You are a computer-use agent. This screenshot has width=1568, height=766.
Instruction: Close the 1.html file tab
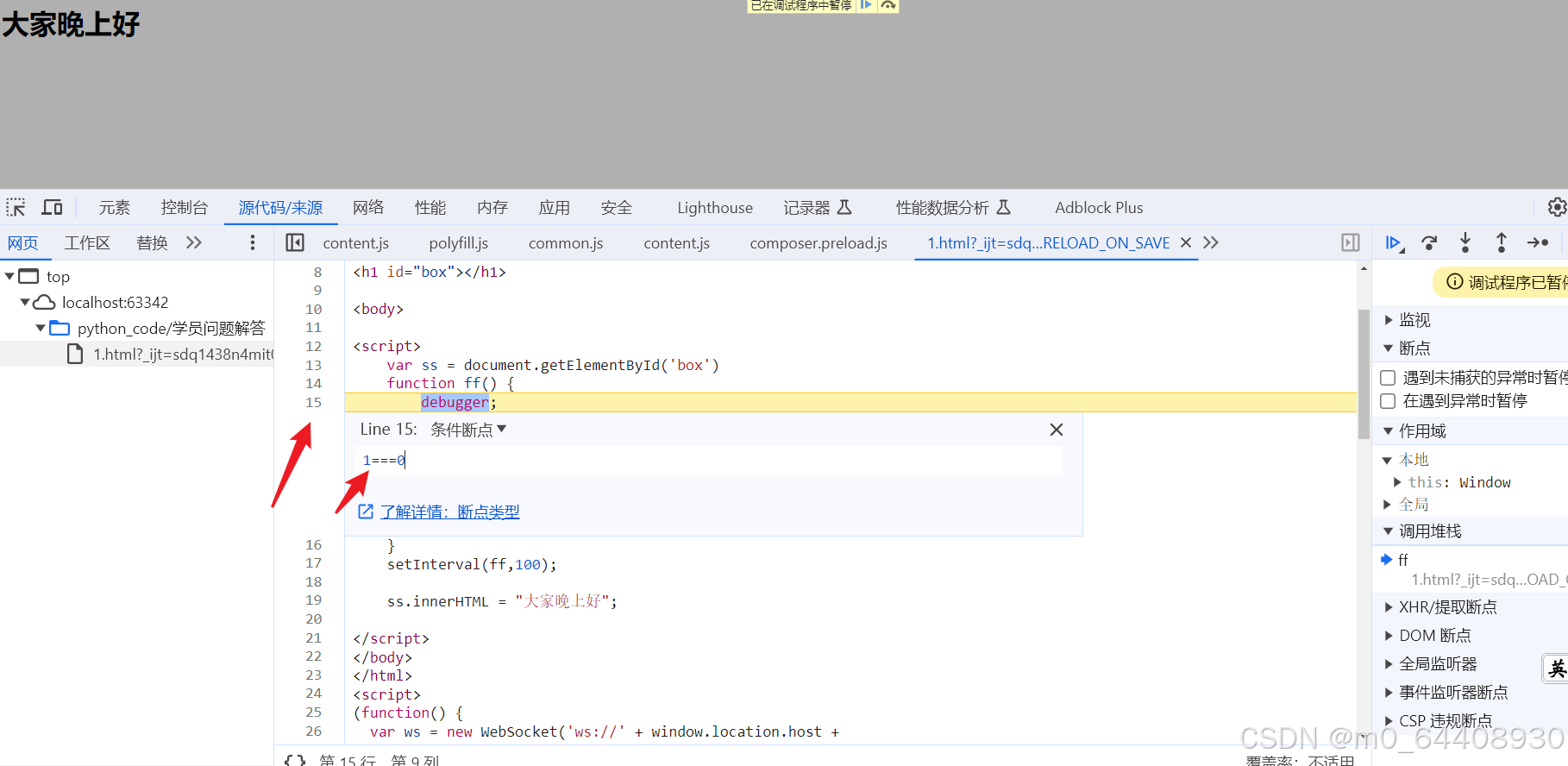[1186, 242]
